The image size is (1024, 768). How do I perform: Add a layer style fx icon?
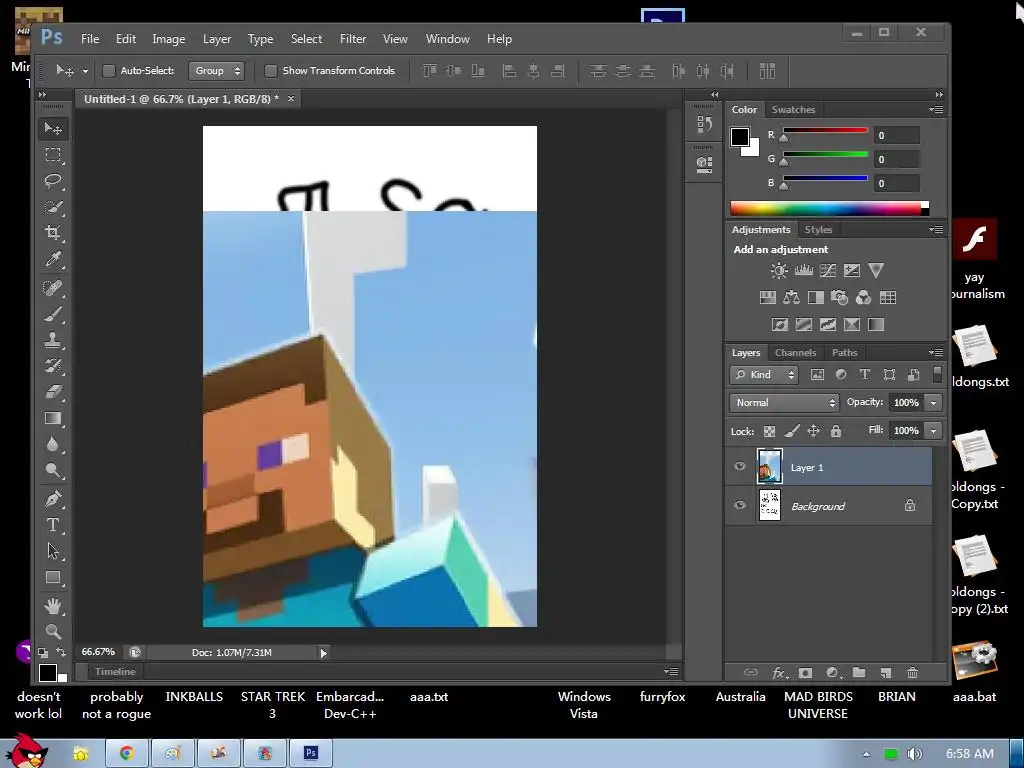pos(779,673)
